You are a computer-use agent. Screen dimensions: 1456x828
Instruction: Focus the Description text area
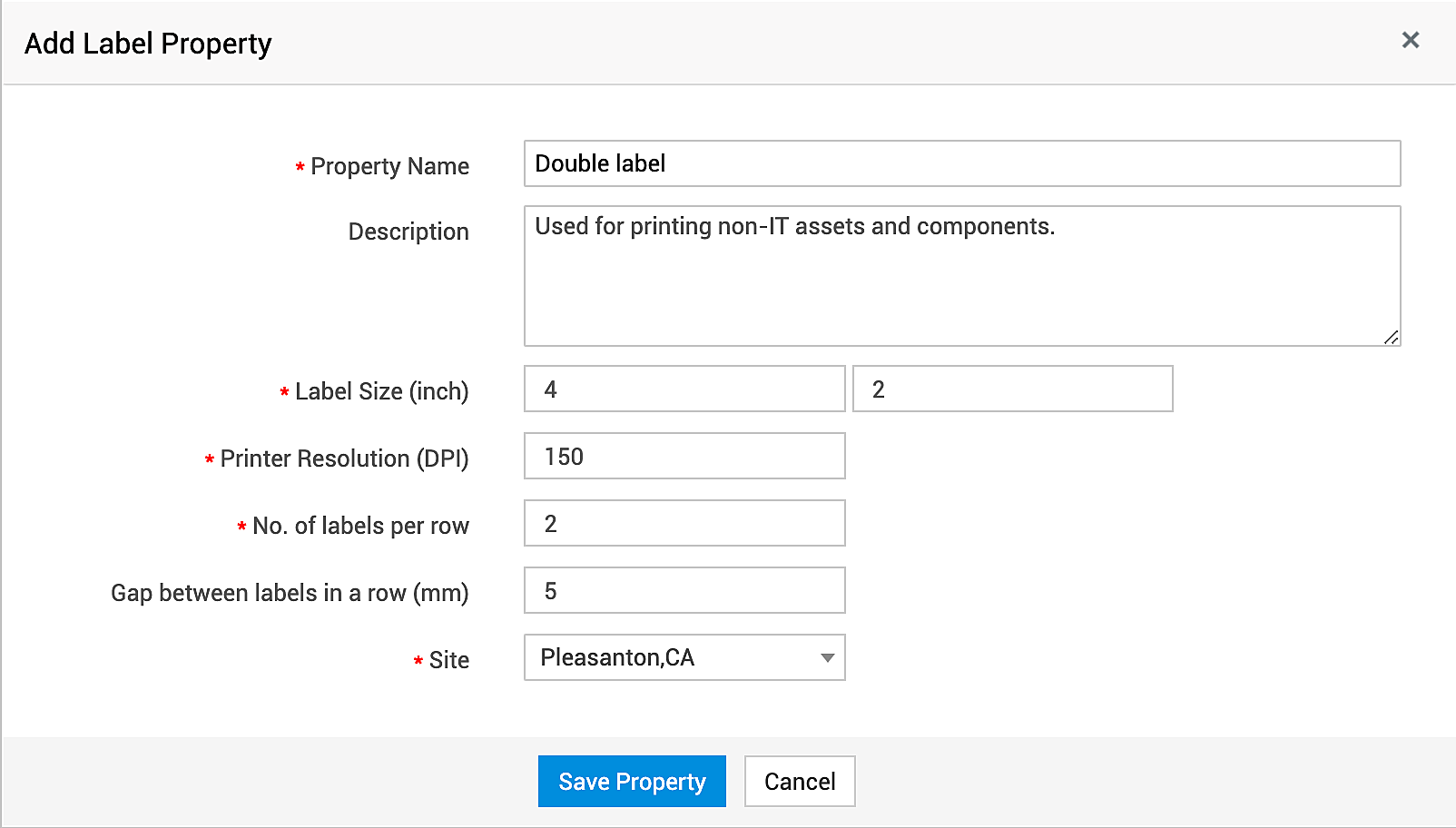click(961, 276)
